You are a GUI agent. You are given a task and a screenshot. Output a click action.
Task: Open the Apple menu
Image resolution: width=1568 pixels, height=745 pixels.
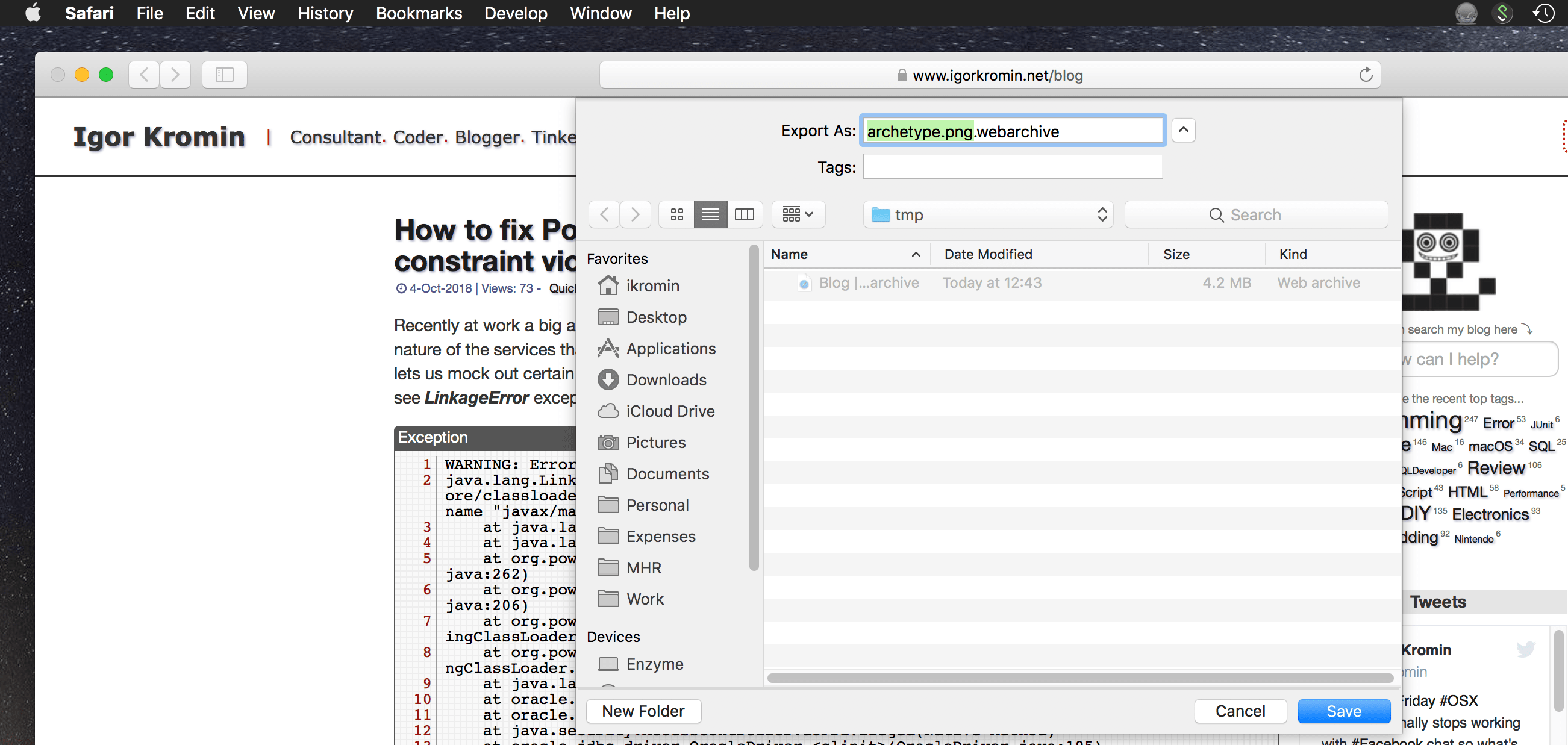pos(34,13)
